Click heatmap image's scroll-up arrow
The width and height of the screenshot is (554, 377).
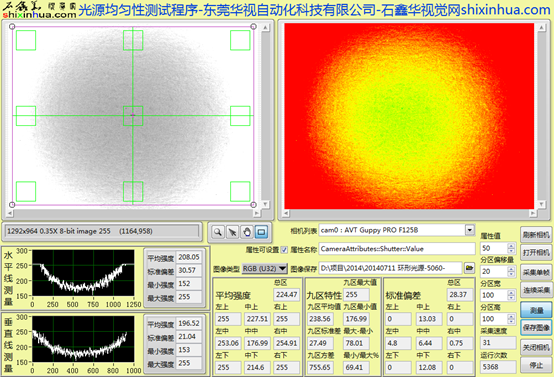pos(541,27)
